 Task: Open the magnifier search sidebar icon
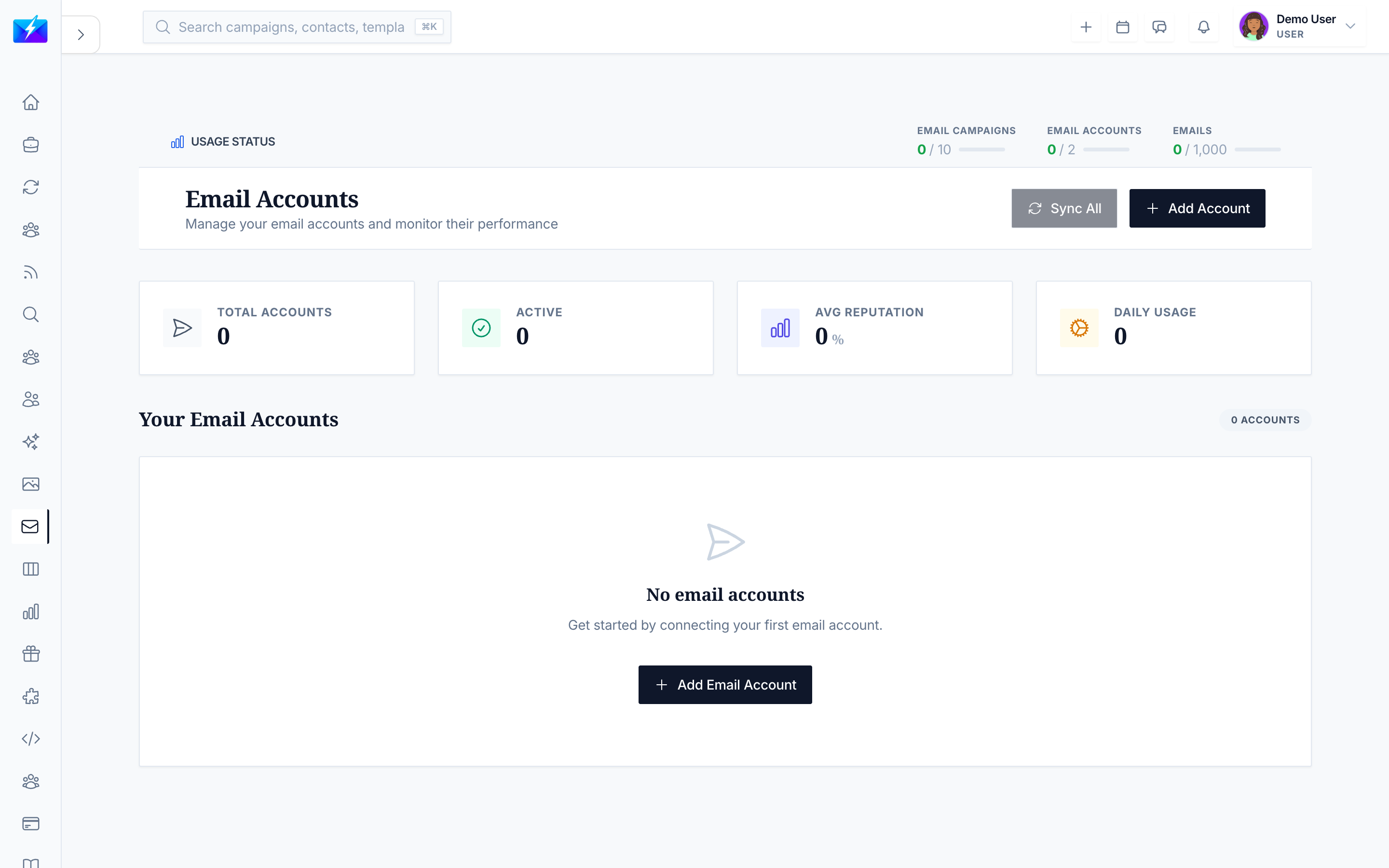click(x=30, y=314)
